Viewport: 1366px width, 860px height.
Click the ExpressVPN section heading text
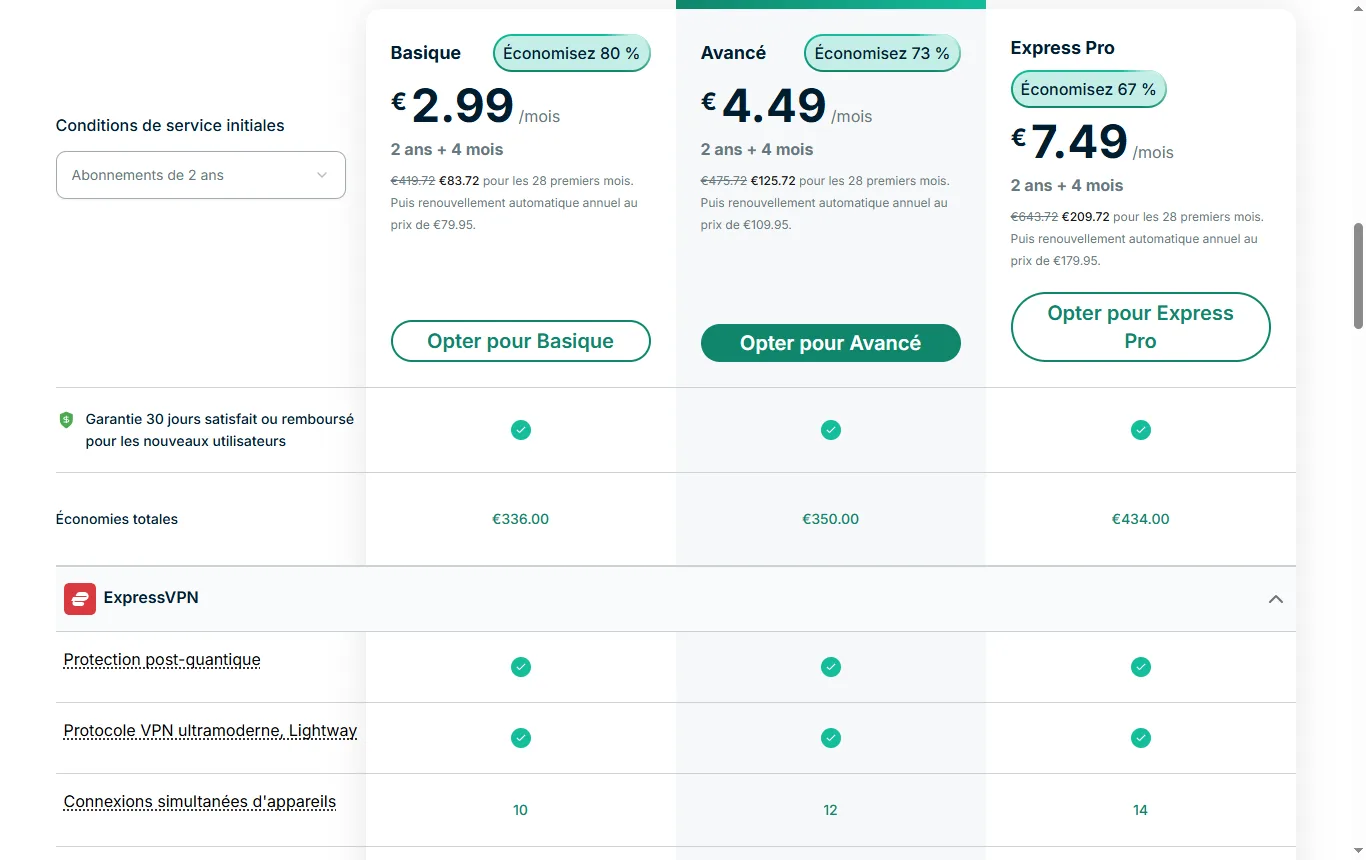pyautogui.click(x=151, y=598)
